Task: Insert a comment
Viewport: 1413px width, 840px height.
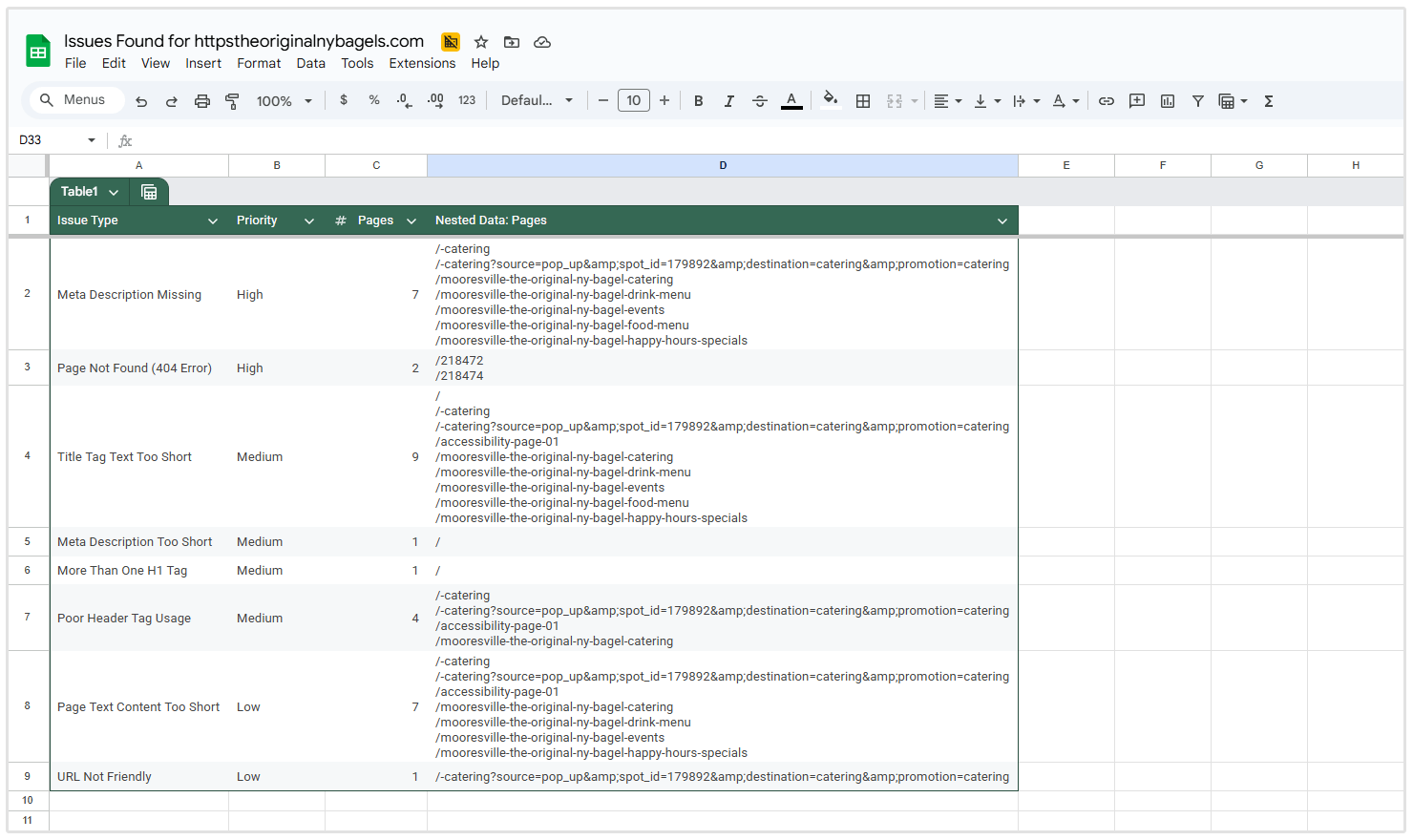Action: [1136, 100]
